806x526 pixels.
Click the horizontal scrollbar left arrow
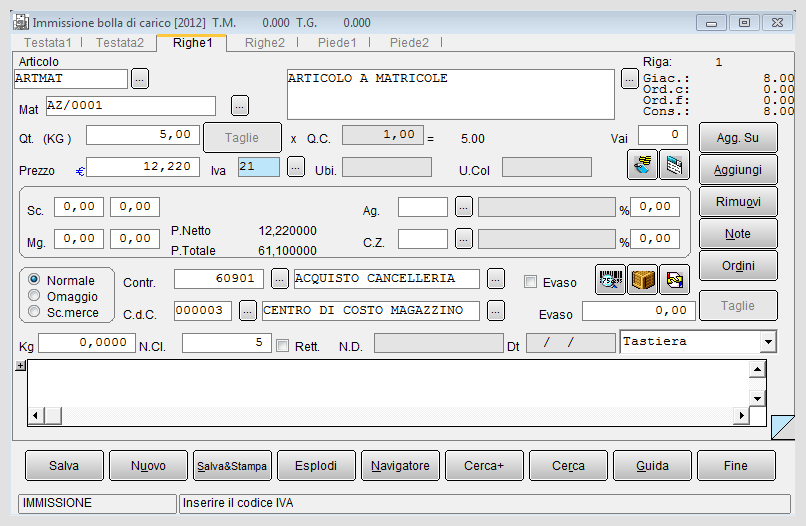pyautogui.click(x=36, y=415)
